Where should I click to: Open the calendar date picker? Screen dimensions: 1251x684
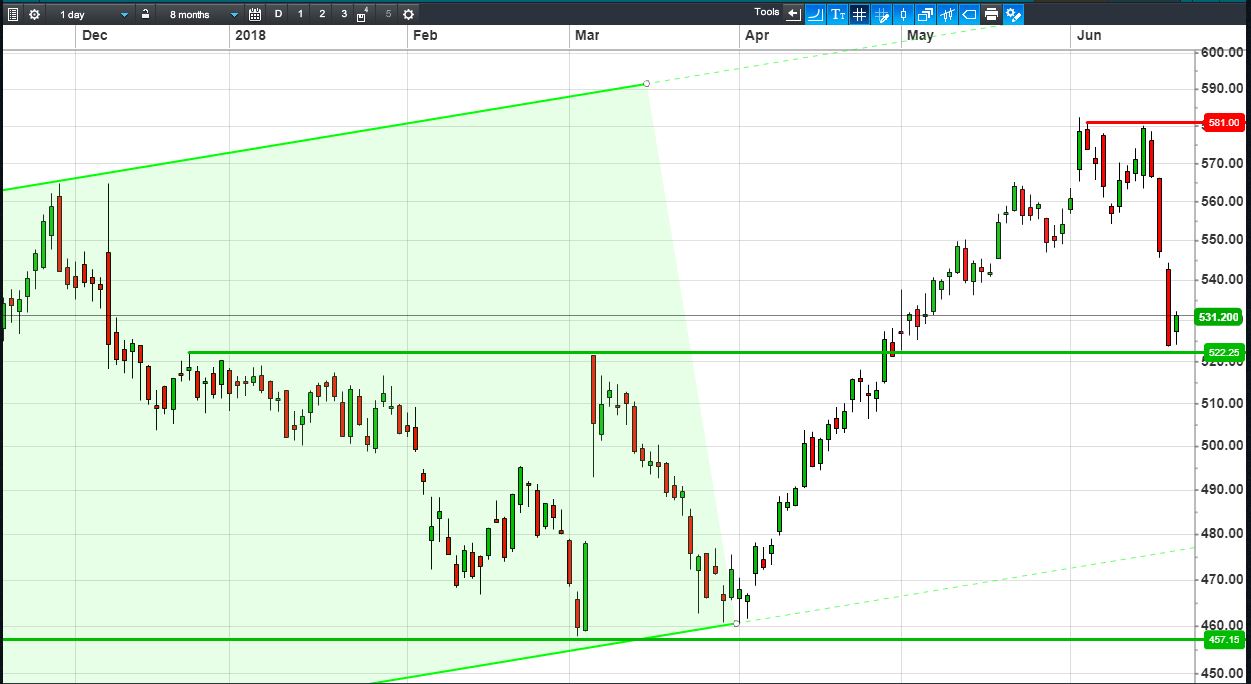pos(255,14)
